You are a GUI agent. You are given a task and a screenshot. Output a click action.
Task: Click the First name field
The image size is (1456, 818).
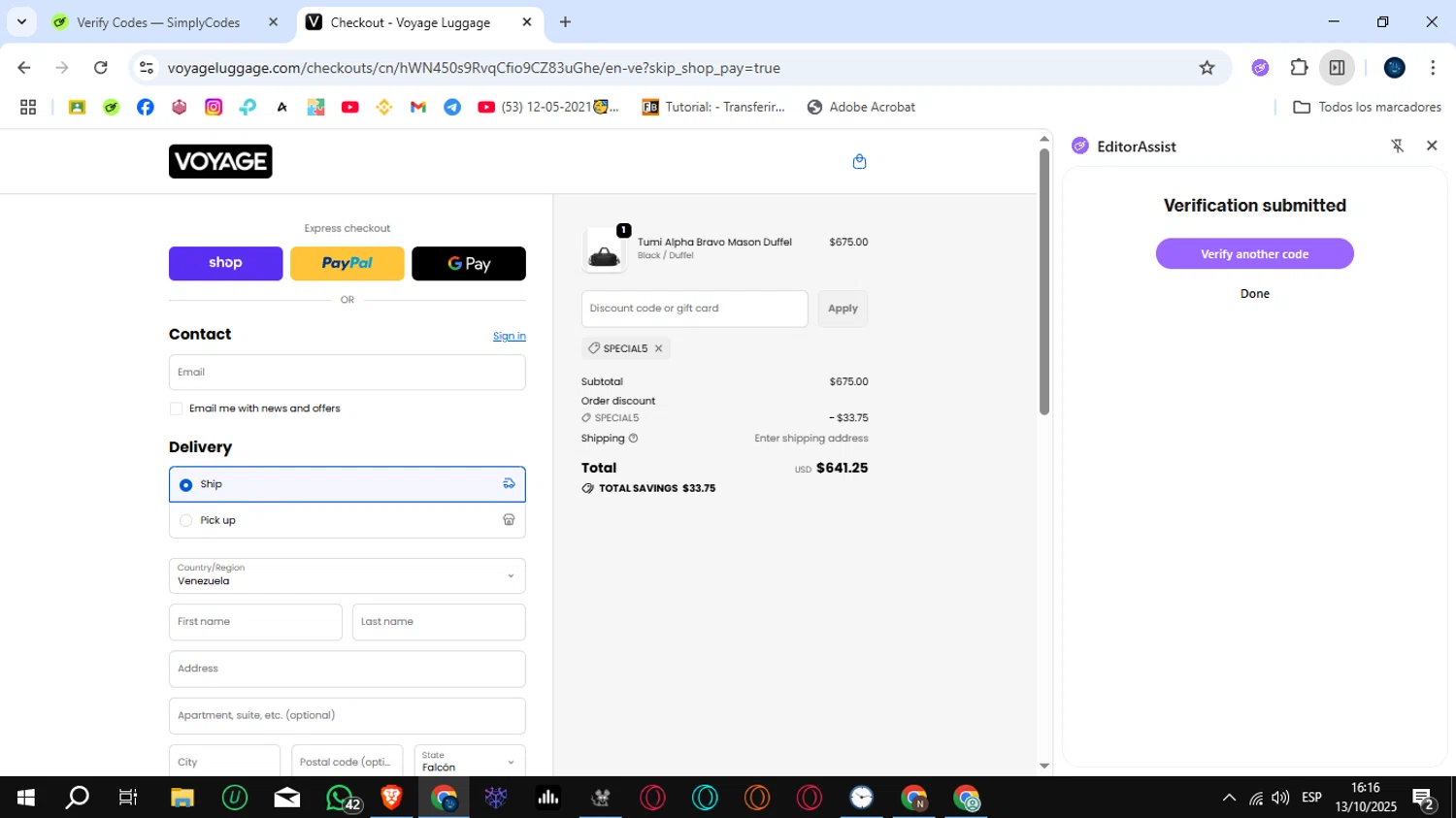click(x=255, y=622)
